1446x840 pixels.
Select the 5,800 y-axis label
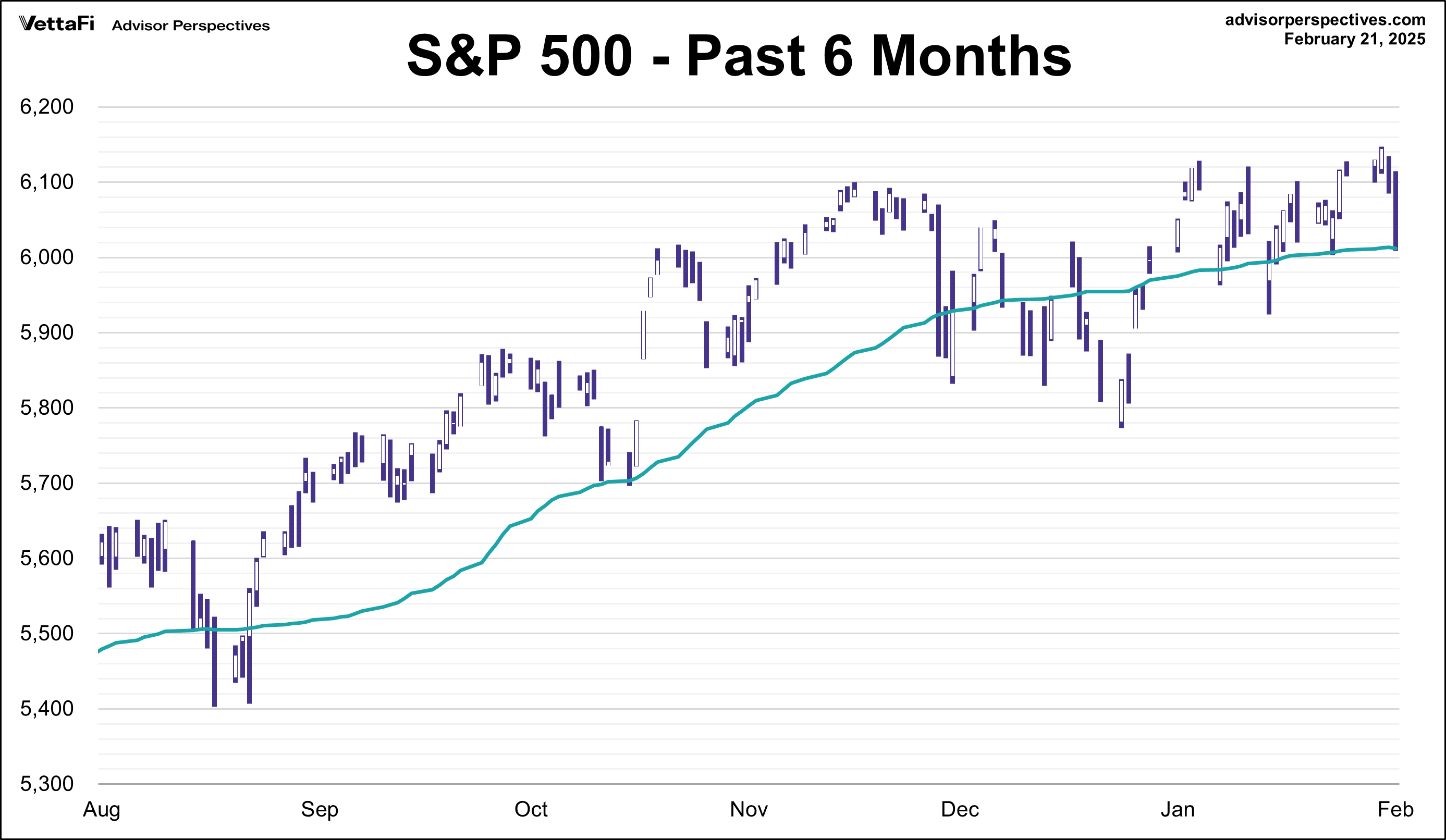click(47, 408)
